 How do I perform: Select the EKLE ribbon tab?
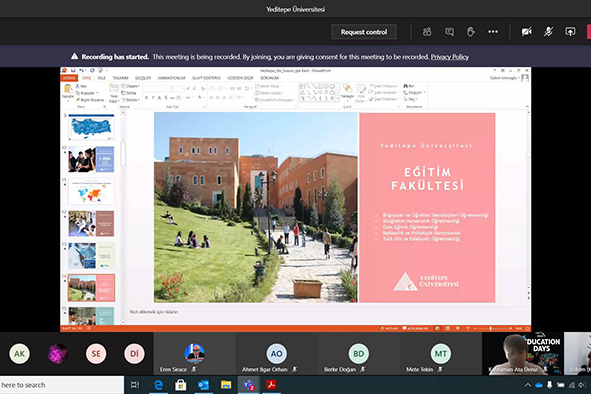pos(102,78)
